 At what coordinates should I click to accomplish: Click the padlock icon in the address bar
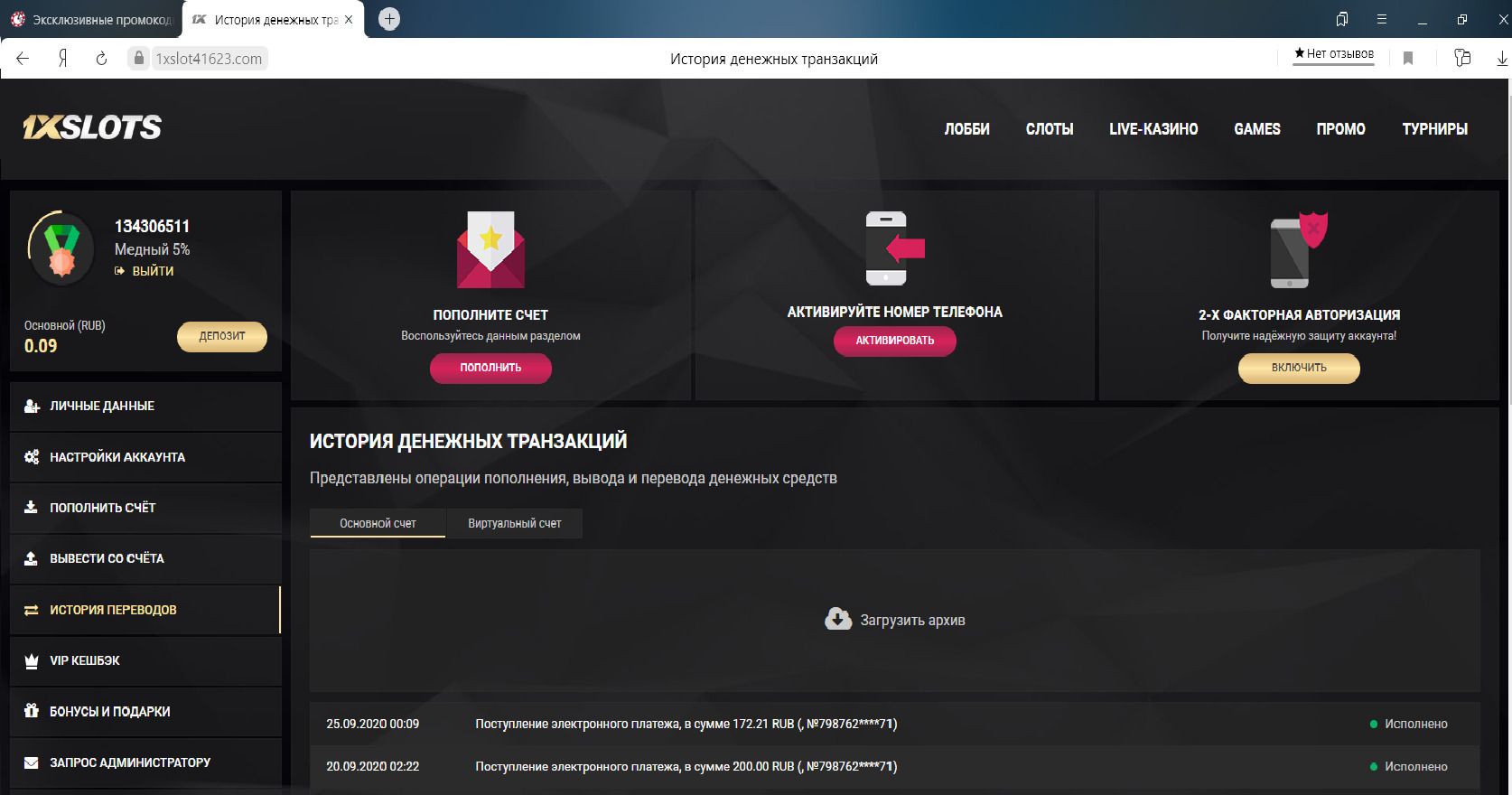[138, 59]
